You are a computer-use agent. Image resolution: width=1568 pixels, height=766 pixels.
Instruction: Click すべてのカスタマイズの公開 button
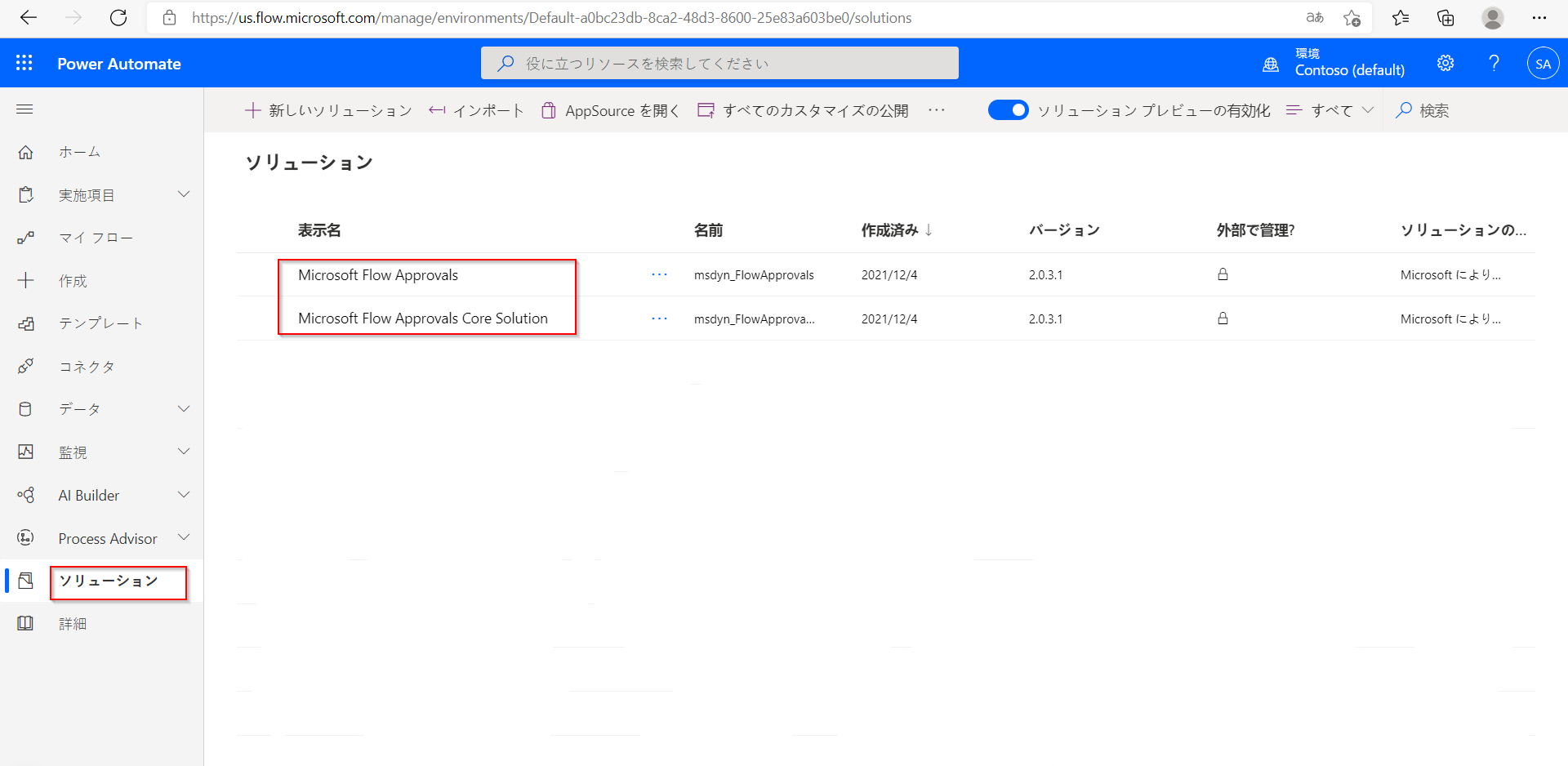803,110
